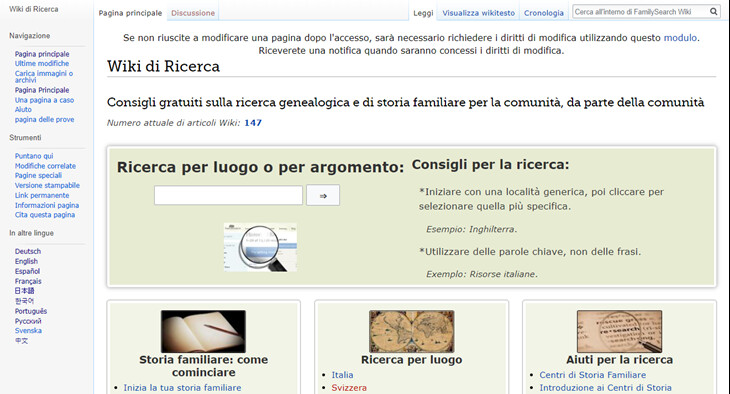Click the Aiuti per la ricerca heading
Viewport: 730px width, 394px height.
point(619,360)
